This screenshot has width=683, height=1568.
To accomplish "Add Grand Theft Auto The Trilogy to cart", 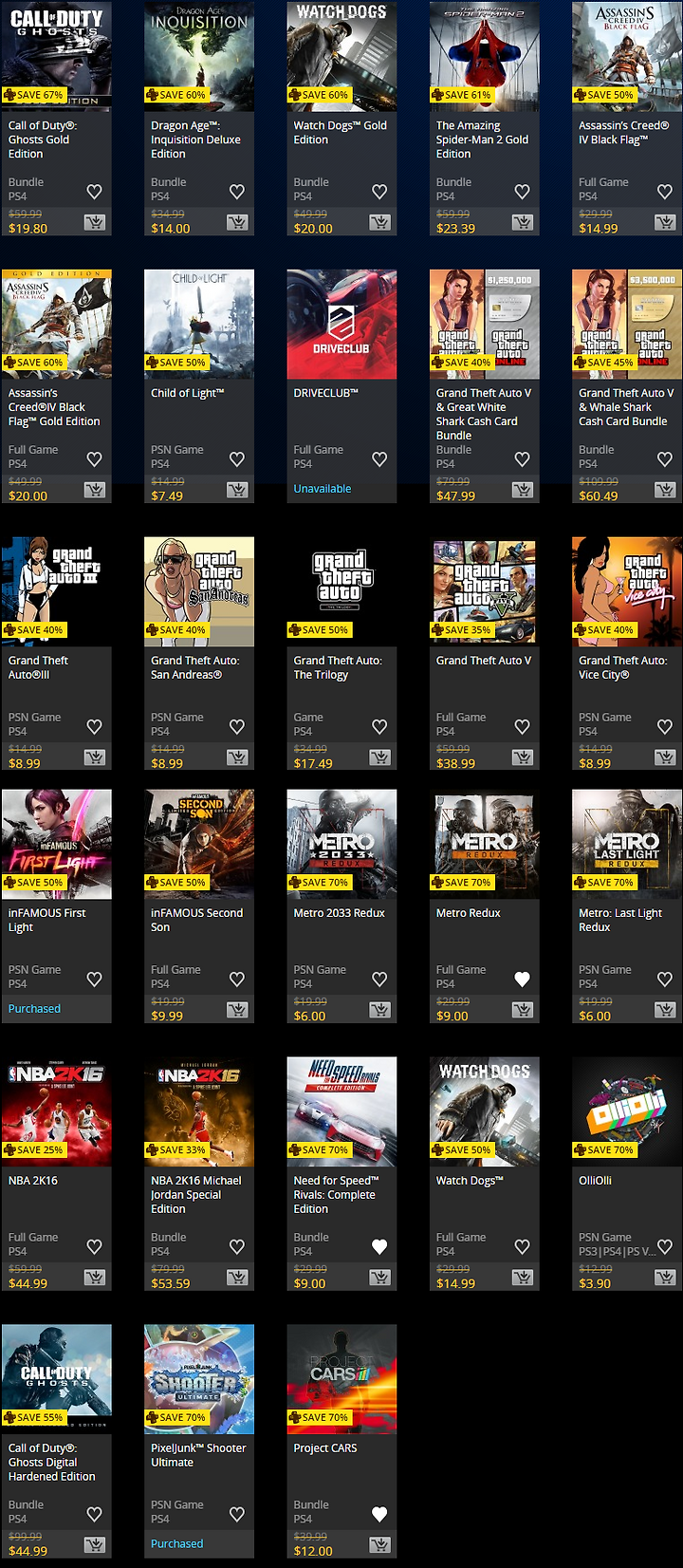I will click(380, 757).
